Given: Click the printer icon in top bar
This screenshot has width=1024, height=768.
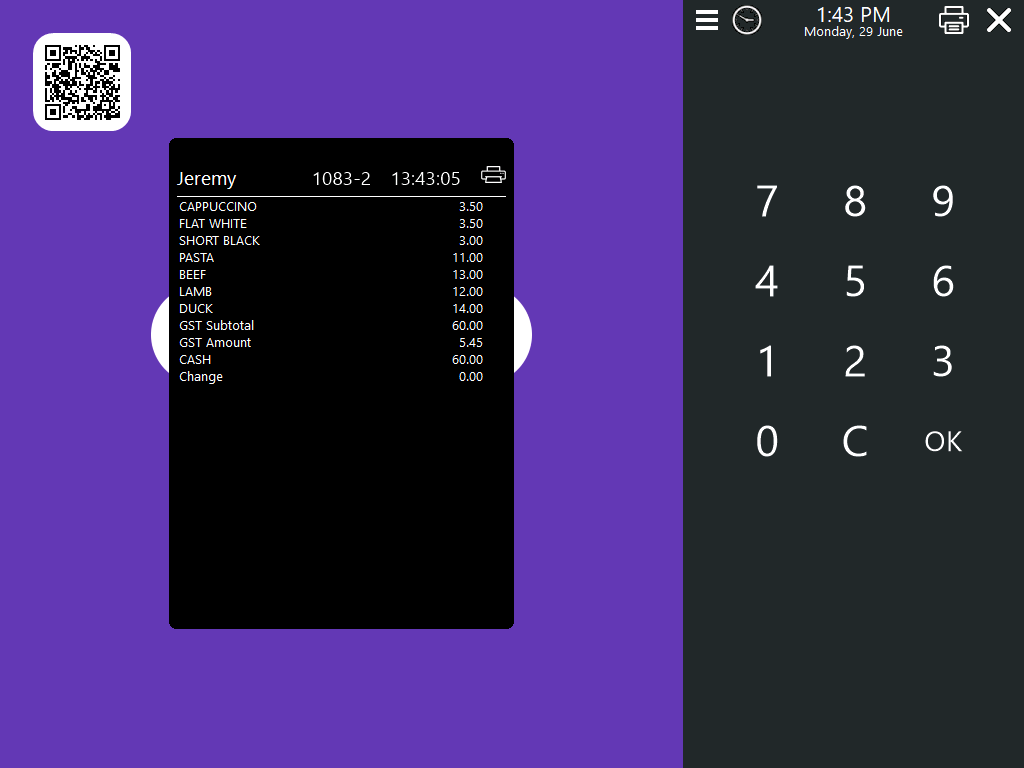Looking at the screenshot, I should [x=953, y=20].
